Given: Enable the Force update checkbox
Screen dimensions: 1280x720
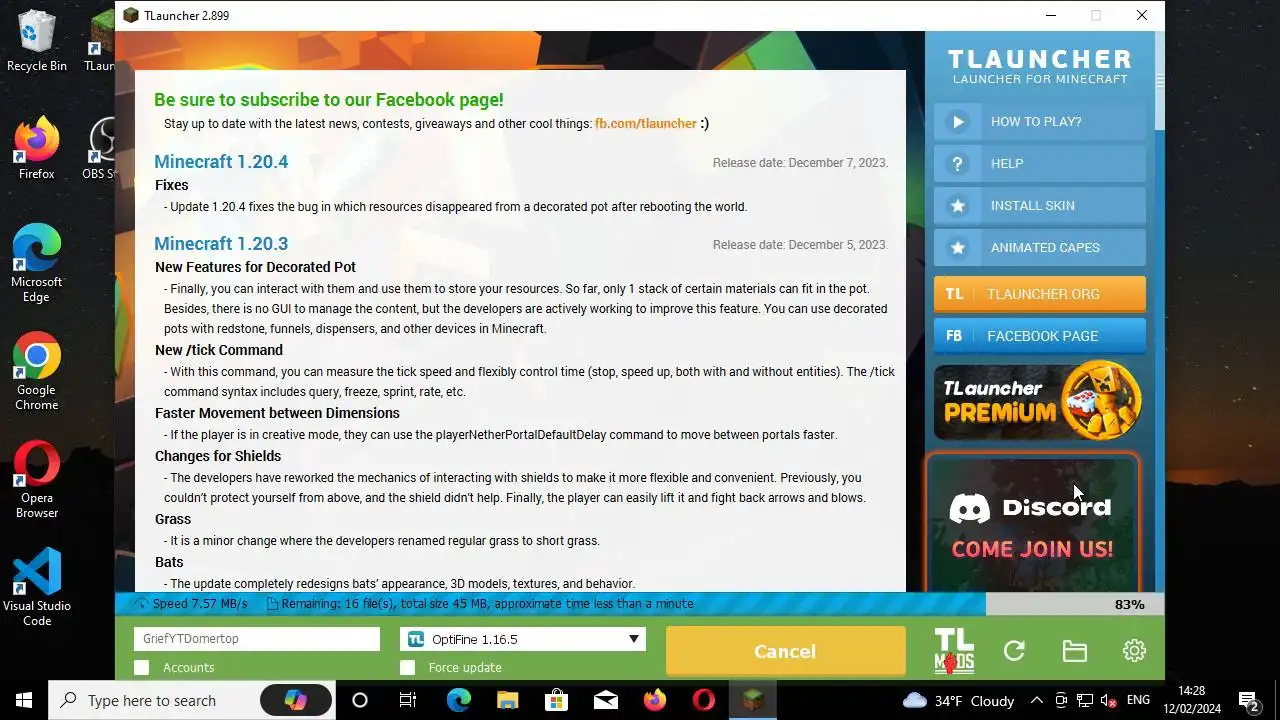Looking at the screenshot, I should 407,667.
